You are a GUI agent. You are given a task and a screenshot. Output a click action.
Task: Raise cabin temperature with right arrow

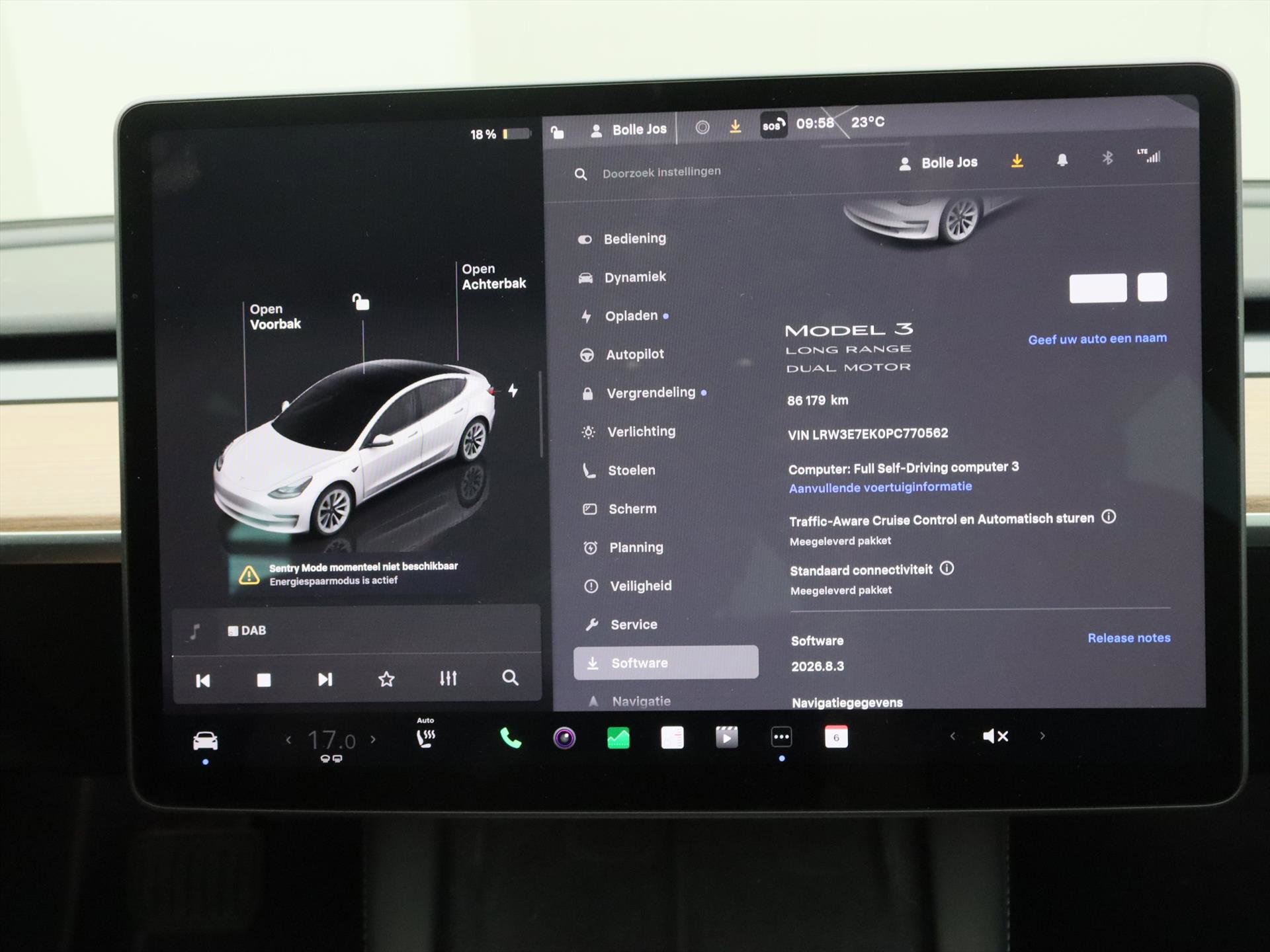click(x=373, y=739)
